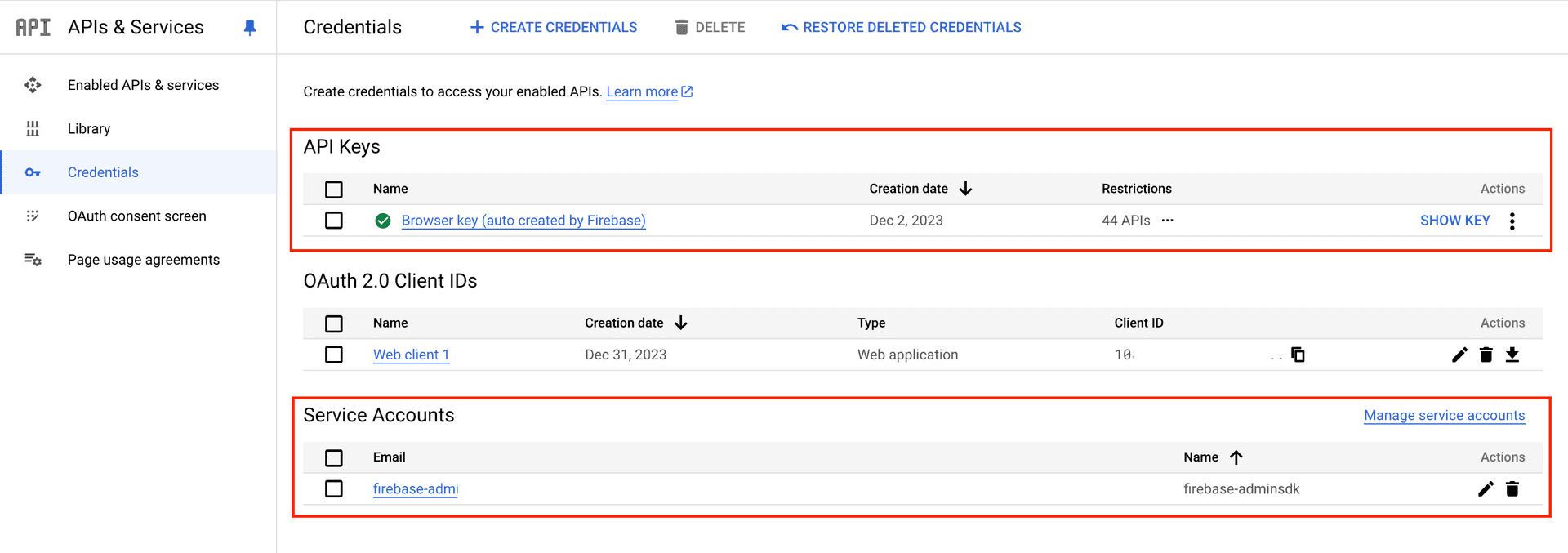Image resolution: width=1568 pixels, height=553 pixels.
Task: Pin APIs & Services with the pin icon
Action: pos(250,28)
